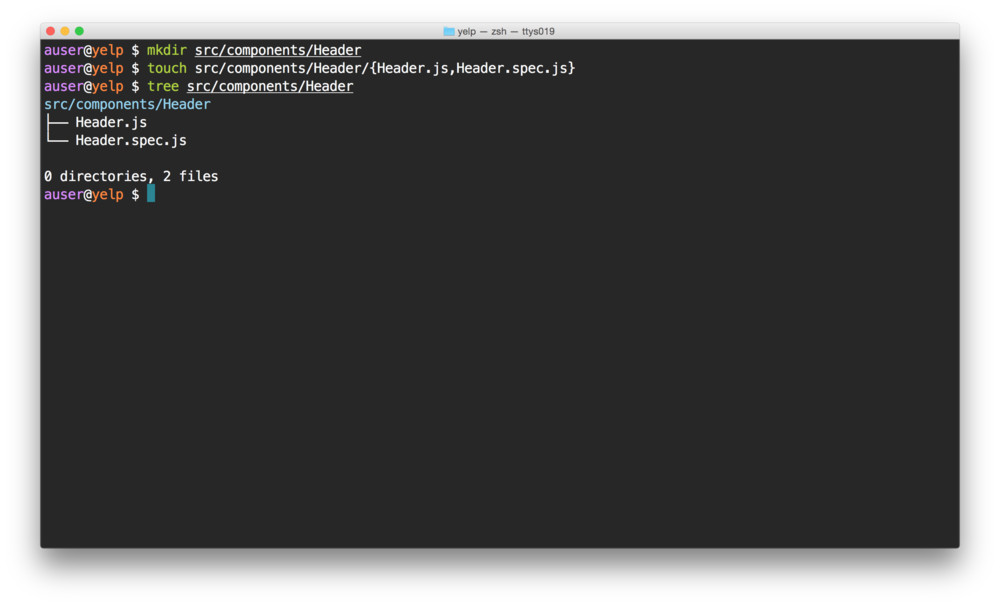Image resolution: width=1000 pixels, height=606 pixels.
Task: Close the terminal window with red button
Action: coord(51,31)
